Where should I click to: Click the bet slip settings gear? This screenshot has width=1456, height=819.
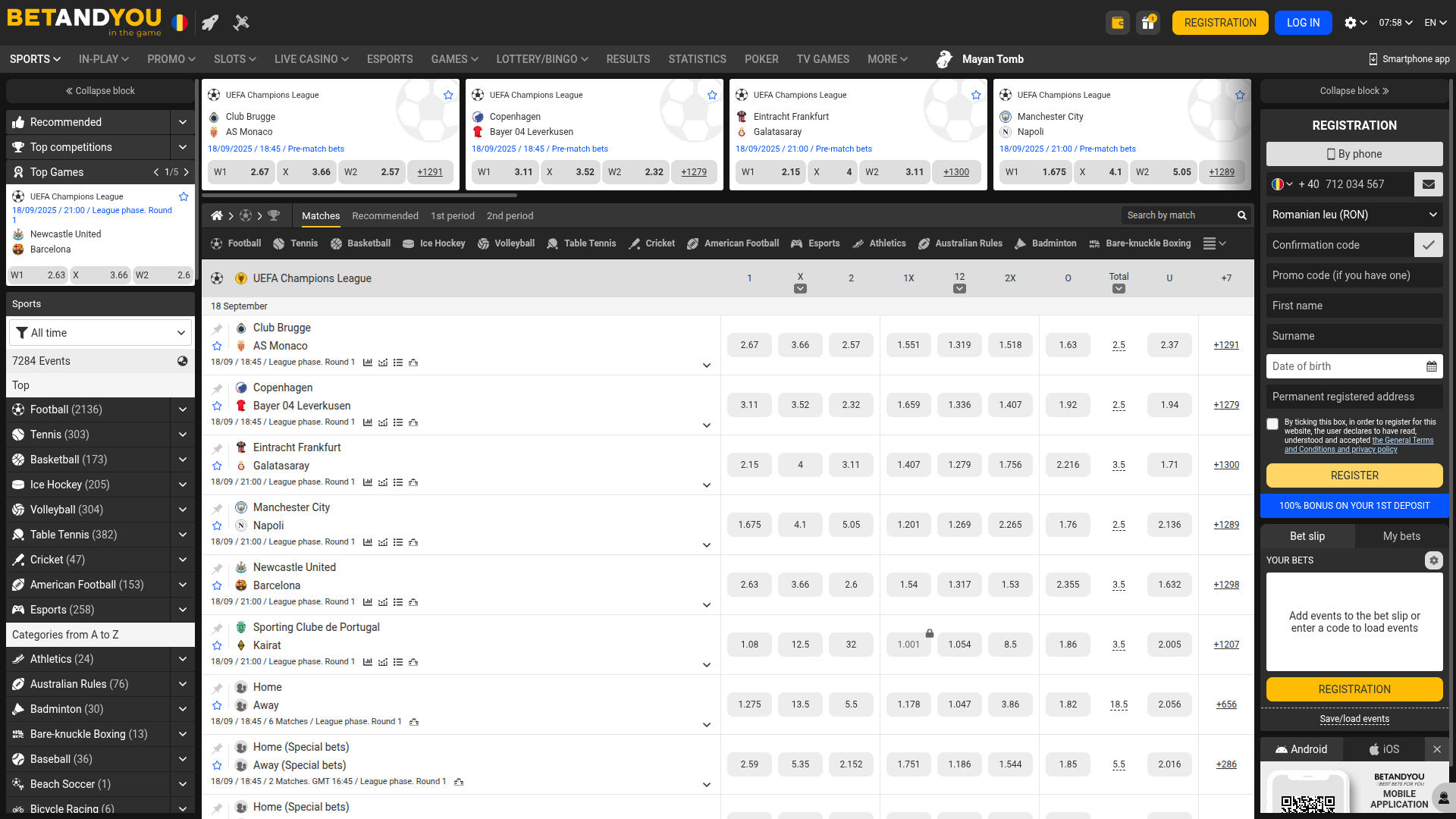pos(1433,560)
